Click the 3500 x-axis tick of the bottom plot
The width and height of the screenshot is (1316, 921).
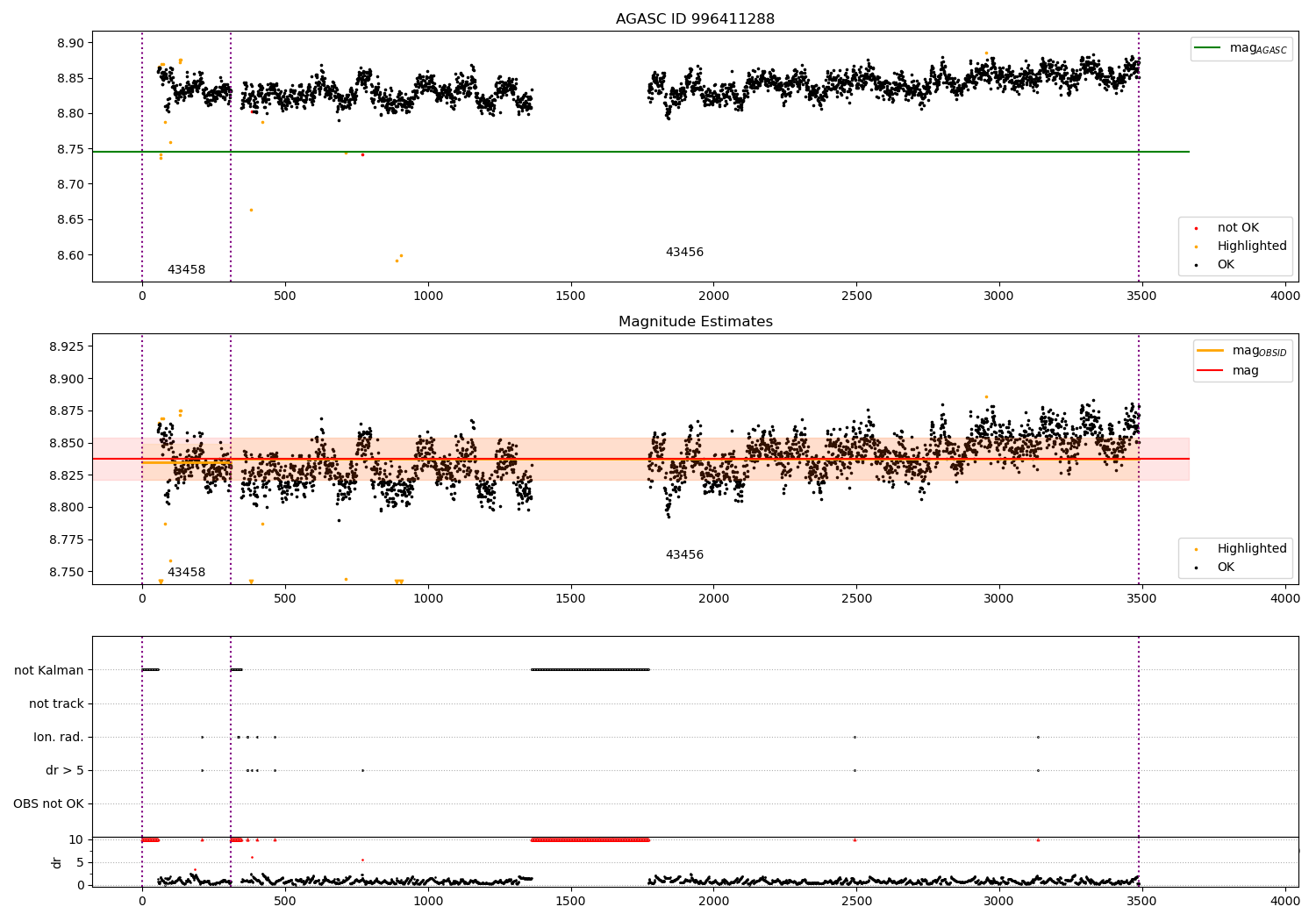pyautogui.click(x=1142, y=901)
